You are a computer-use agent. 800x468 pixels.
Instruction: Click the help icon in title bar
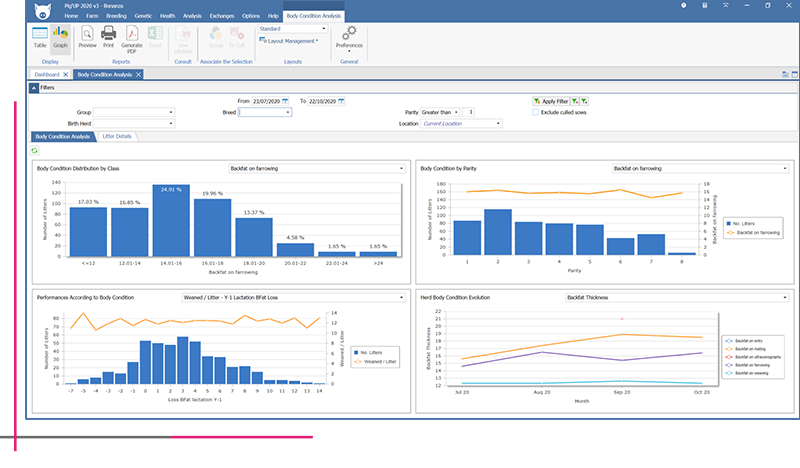[x=684, y=5]
